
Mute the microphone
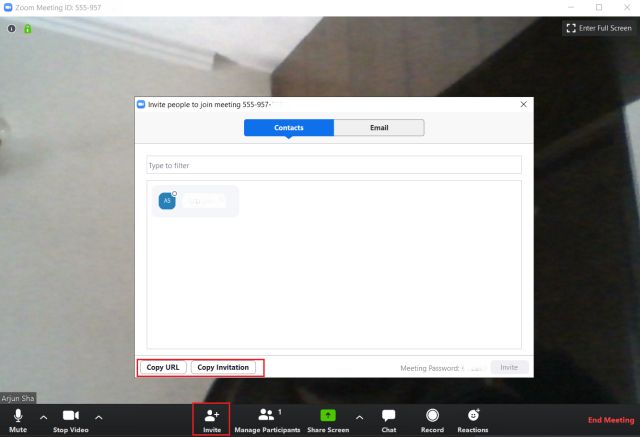pos(18,421)
